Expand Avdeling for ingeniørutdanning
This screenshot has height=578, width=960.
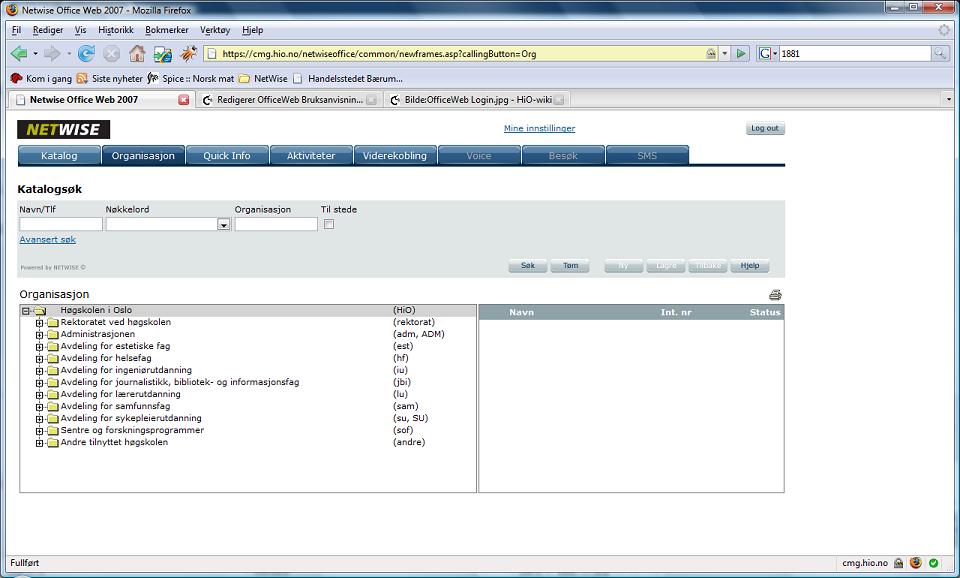coord(39,371)
